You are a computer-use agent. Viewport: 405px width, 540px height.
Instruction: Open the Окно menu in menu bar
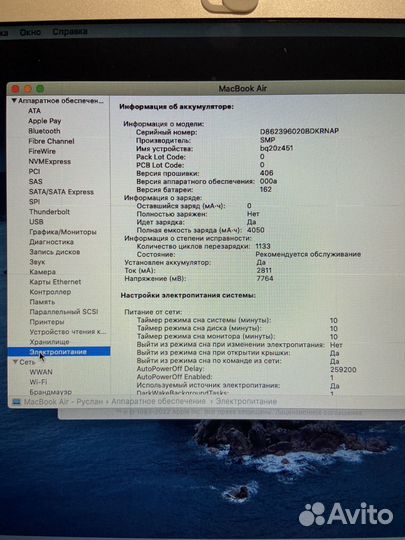point(30,32)
